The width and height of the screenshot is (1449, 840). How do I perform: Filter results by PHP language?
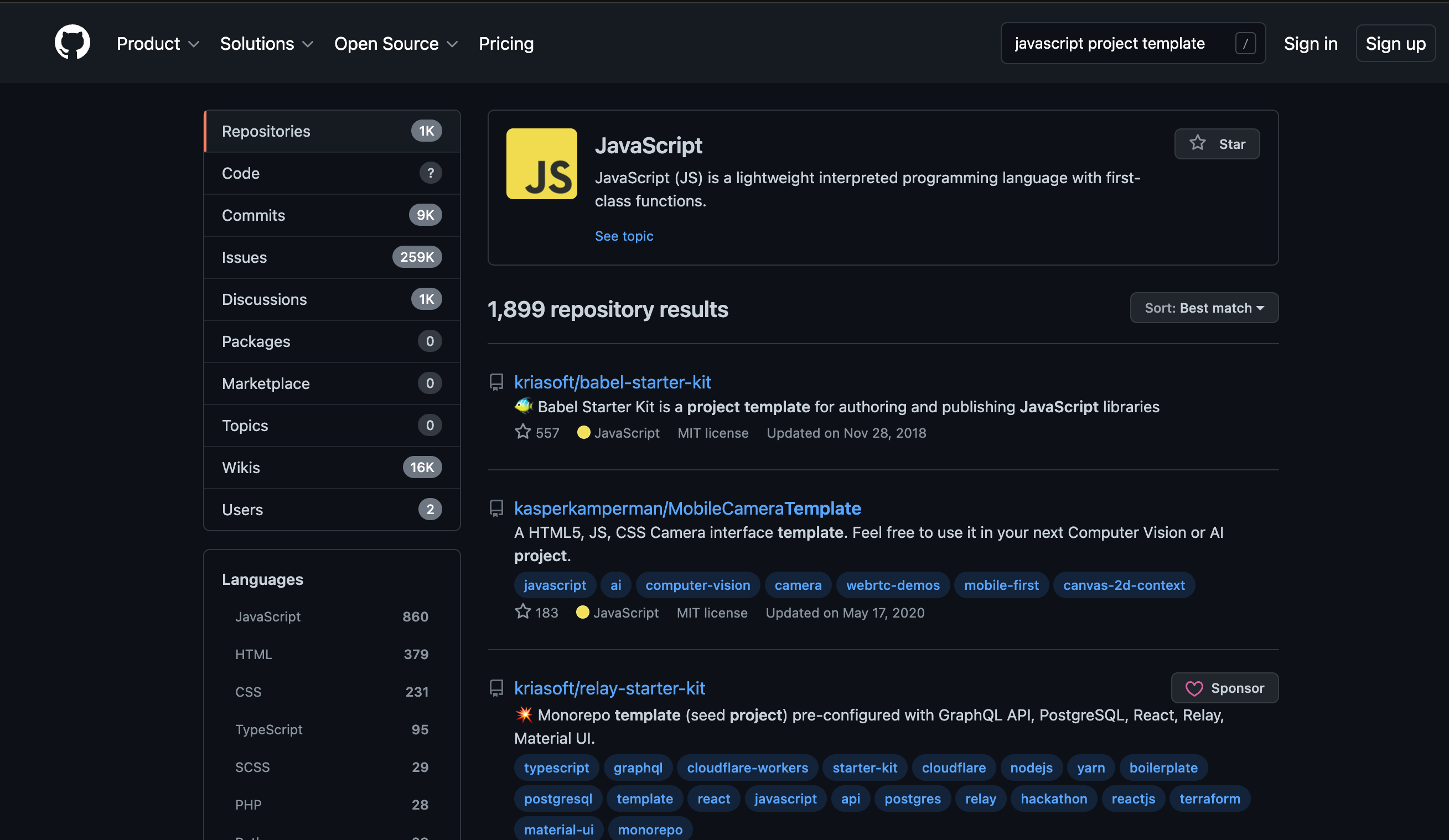coord(332,805)
